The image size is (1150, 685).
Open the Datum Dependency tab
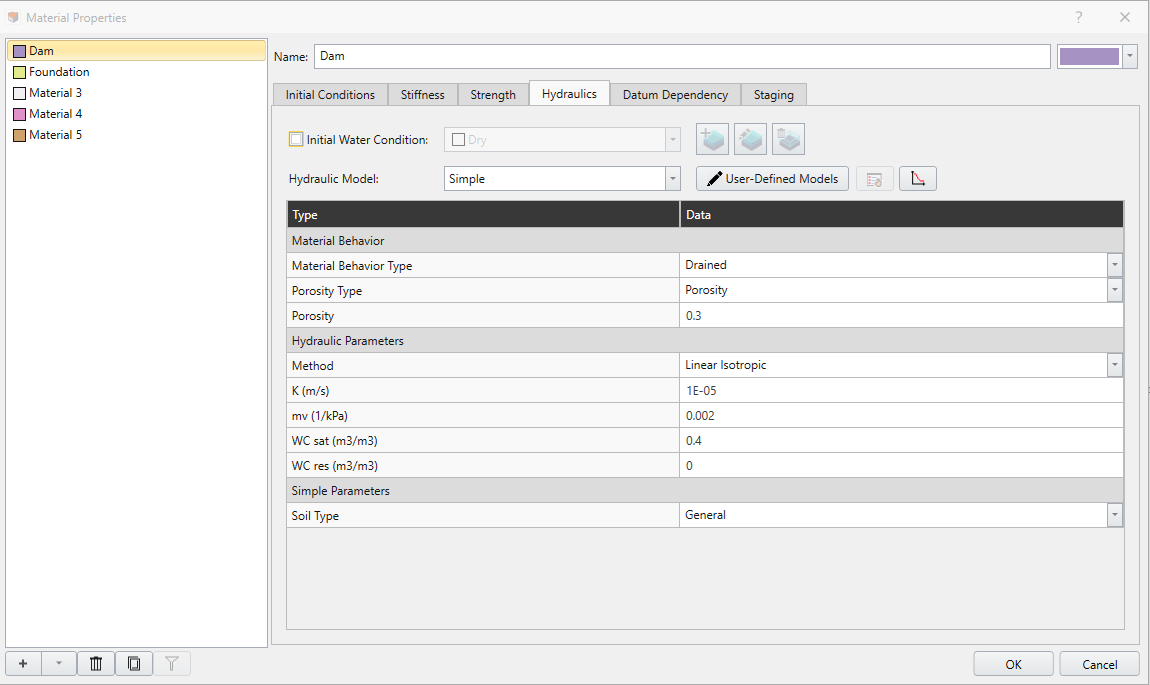coord(675,95)
